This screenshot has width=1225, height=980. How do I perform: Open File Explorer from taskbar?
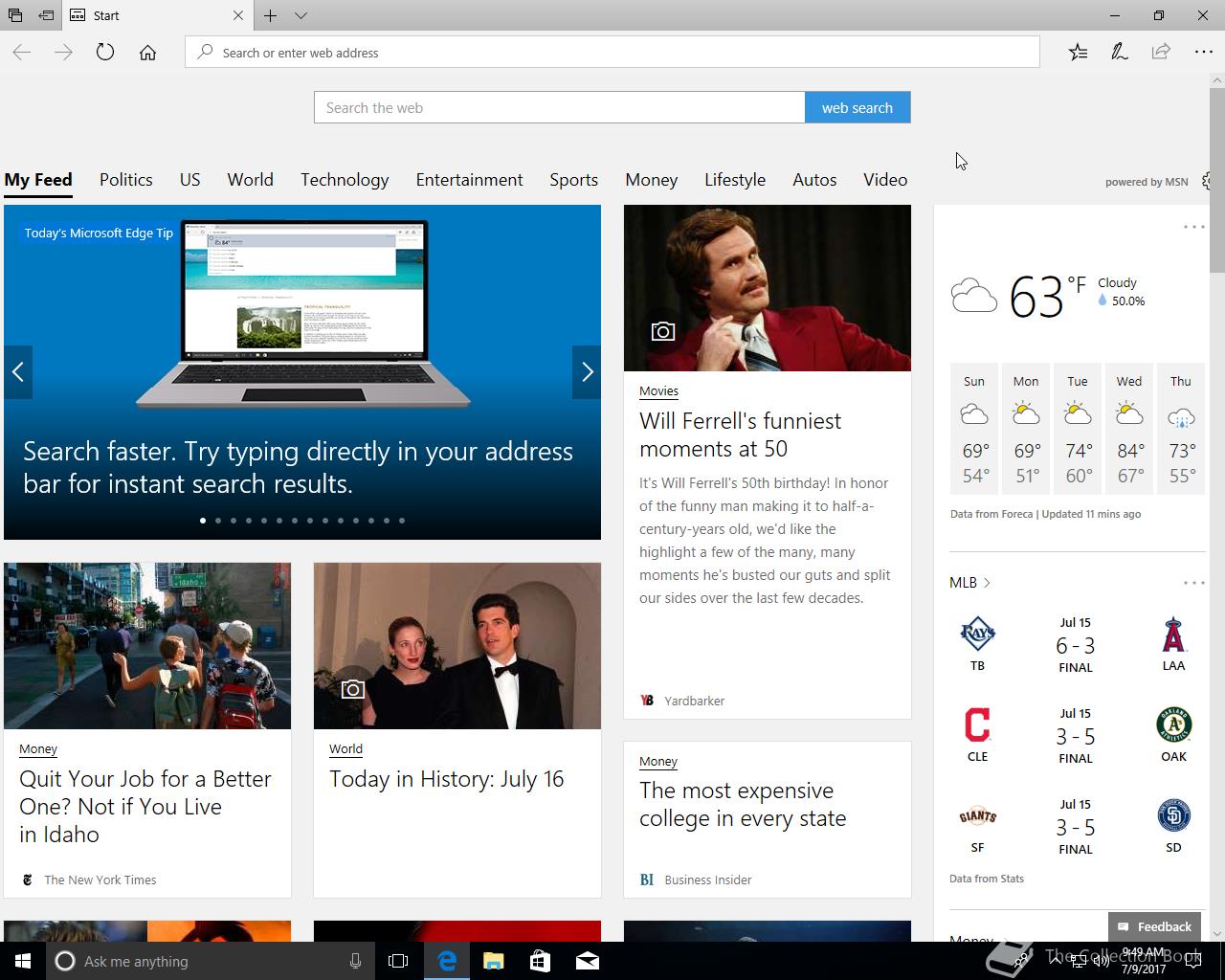pos(493,961)
